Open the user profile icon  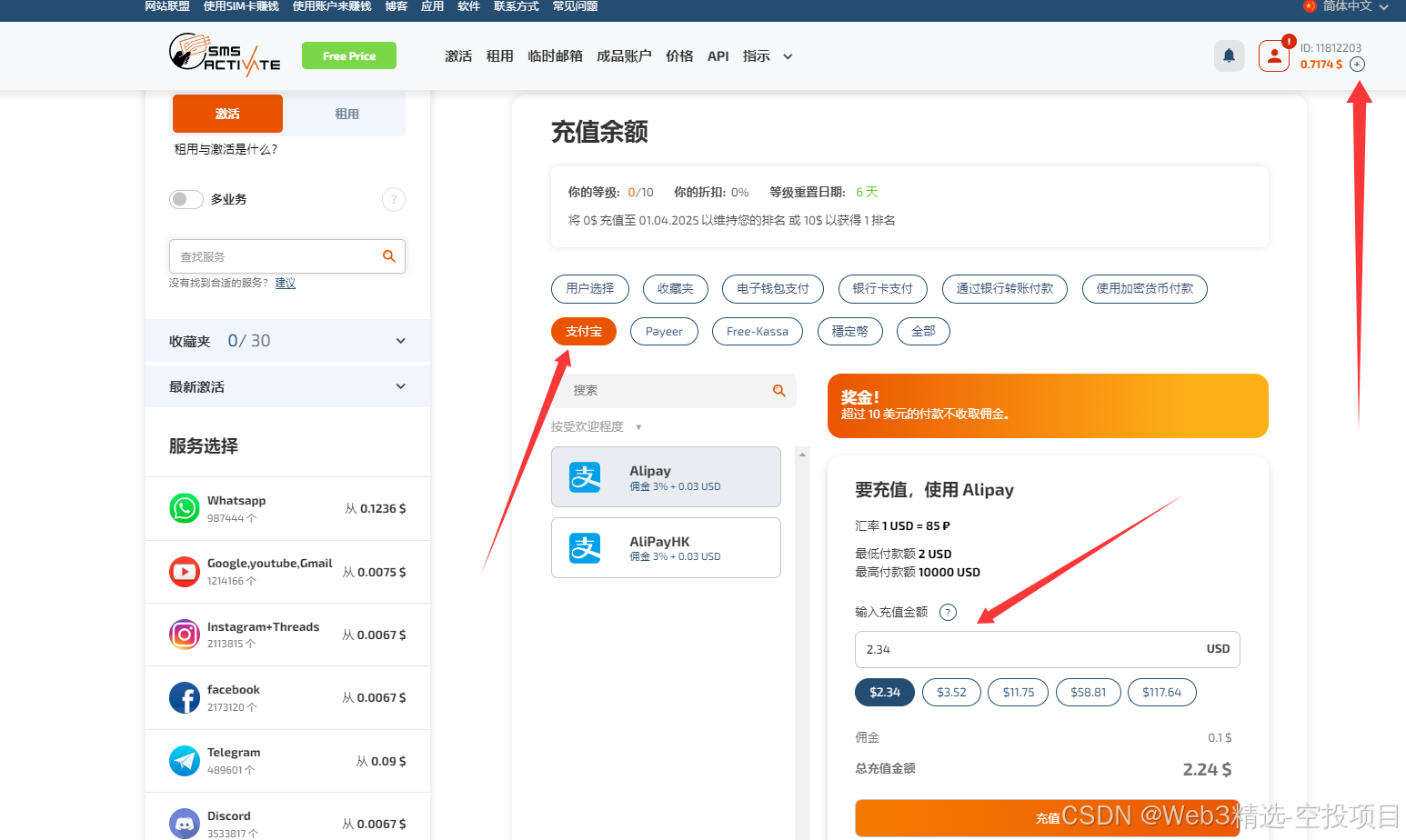click(1274, 55)
